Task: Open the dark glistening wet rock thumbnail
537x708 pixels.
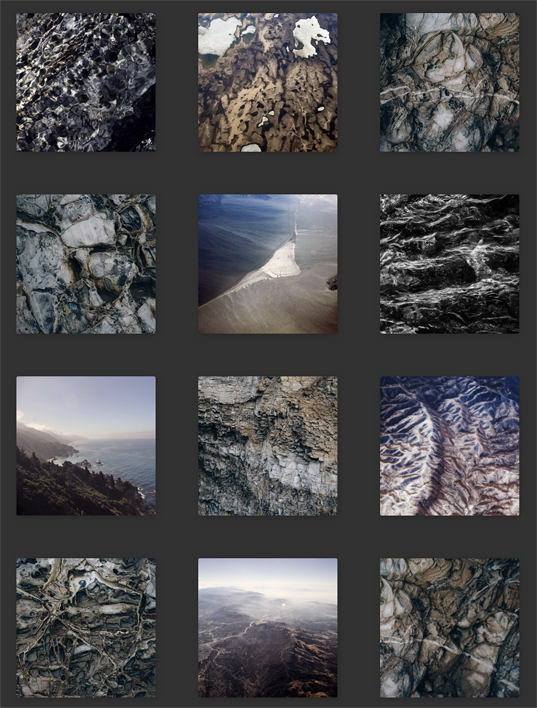Action: pyautogui.click(x=86, y=82)
